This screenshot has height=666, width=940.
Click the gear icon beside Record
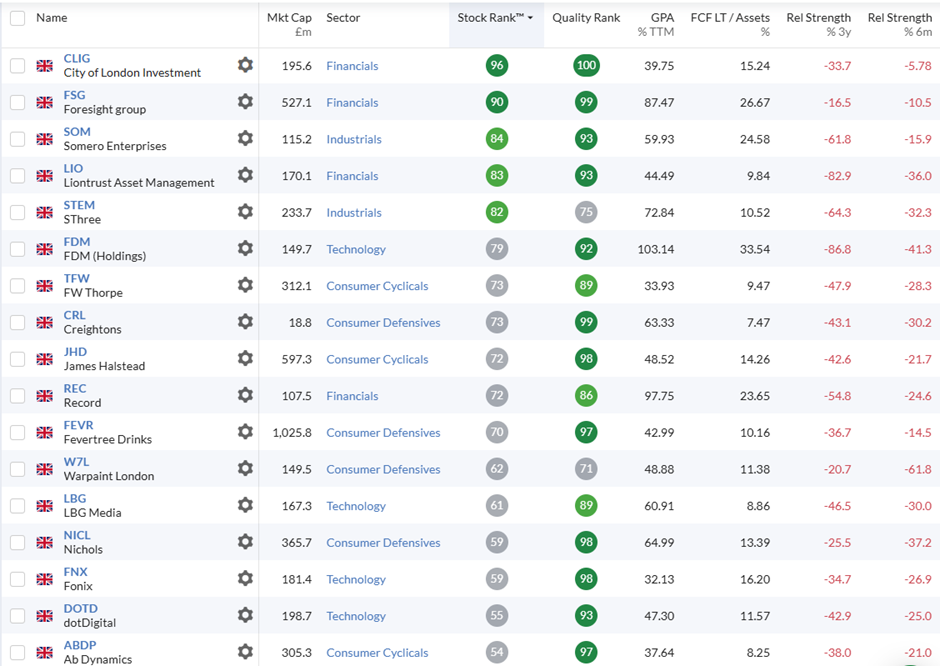click(x=245, y=394)
